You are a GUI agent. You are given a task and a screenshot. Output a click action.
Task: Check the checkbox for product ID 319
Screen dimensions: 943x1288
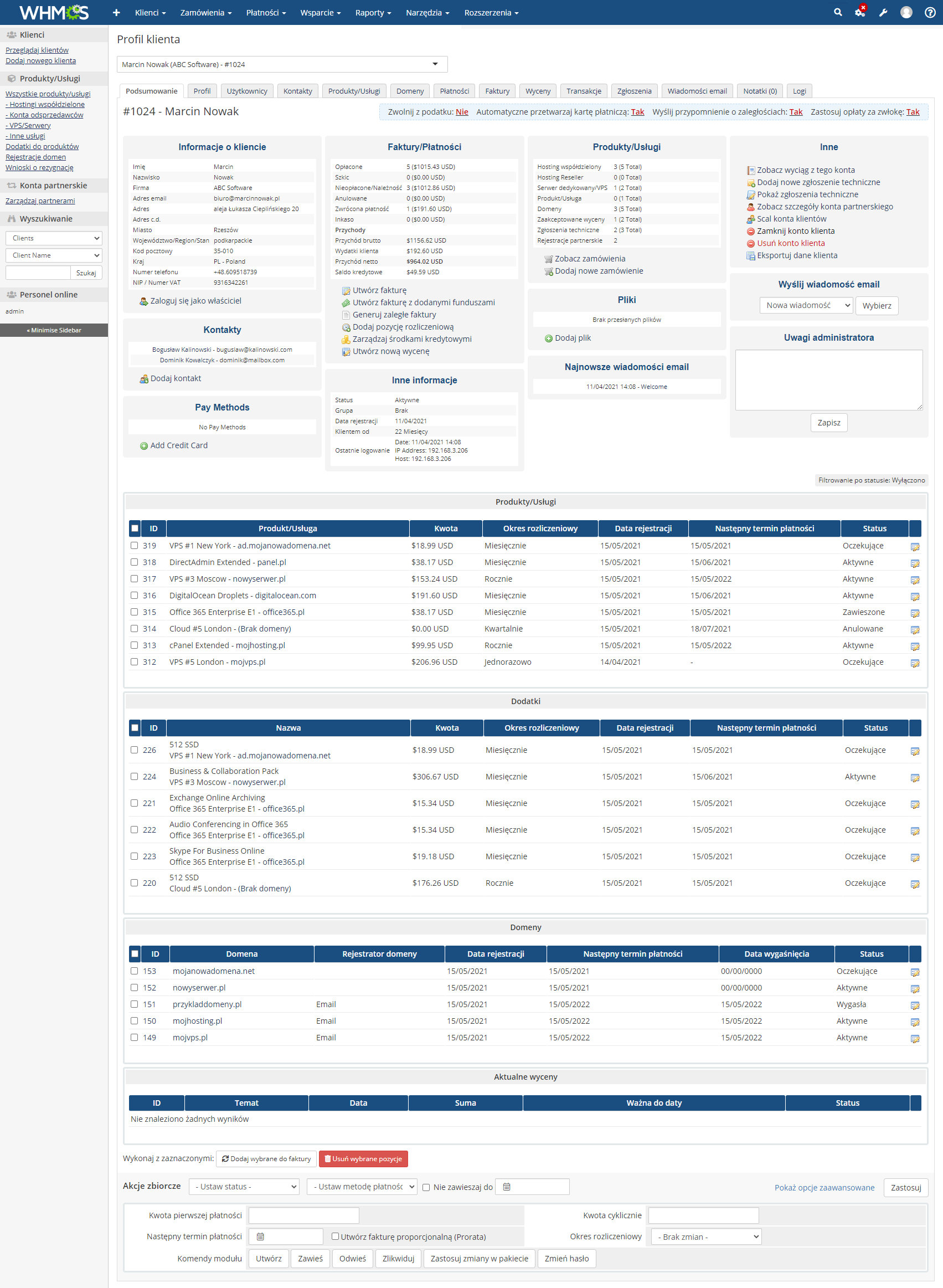(x=135, y=545)
